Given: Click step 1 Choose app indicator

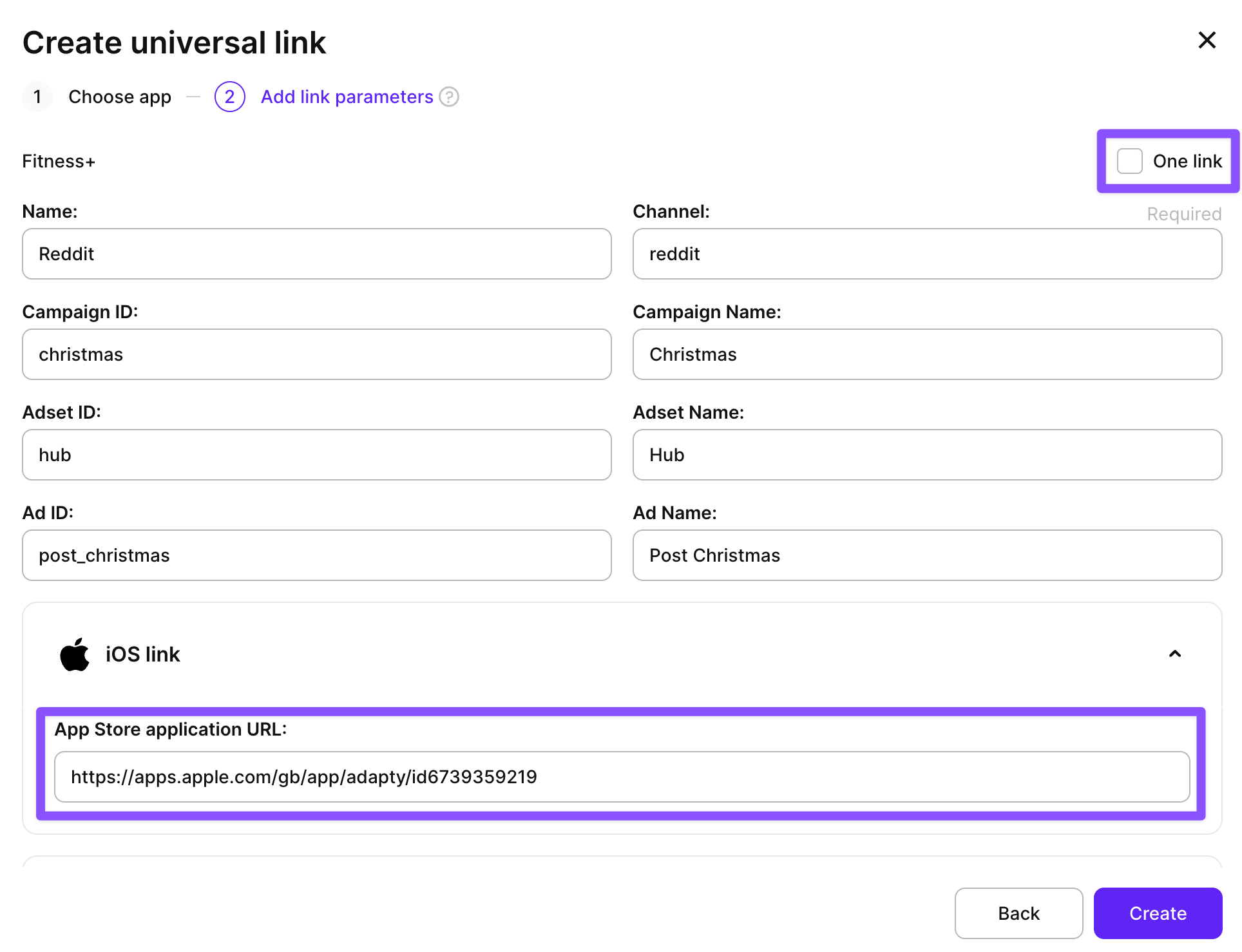Looking at the screenshot, I should click(37, 97).
